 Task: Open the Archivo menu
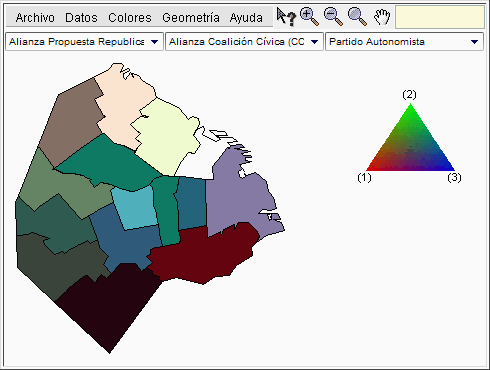[x=35, y=17]
